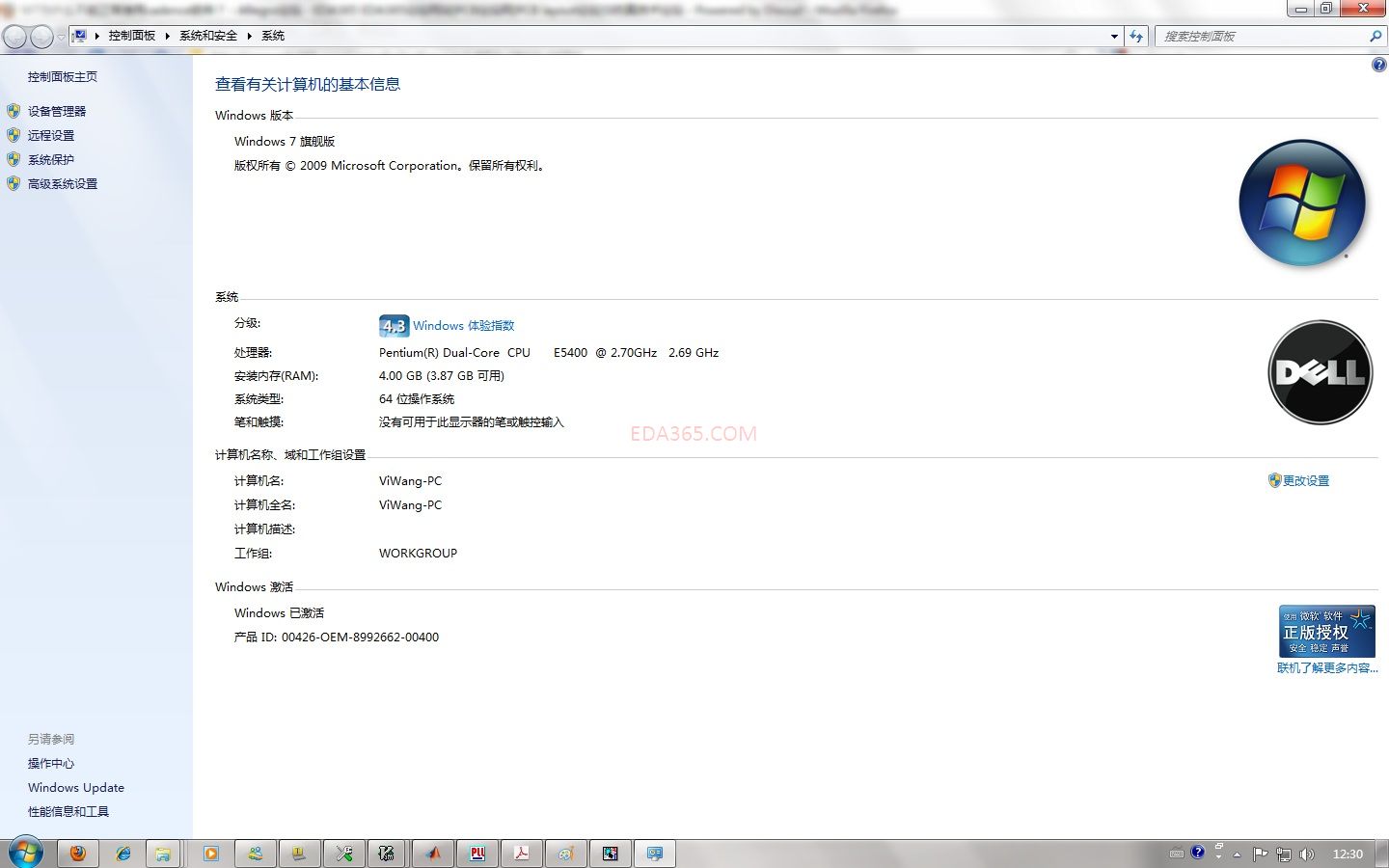Screen dimensions: 1389x868
Task: Expand the arrow after 系统和安全 breadcrumb
Action: point(249,36)
